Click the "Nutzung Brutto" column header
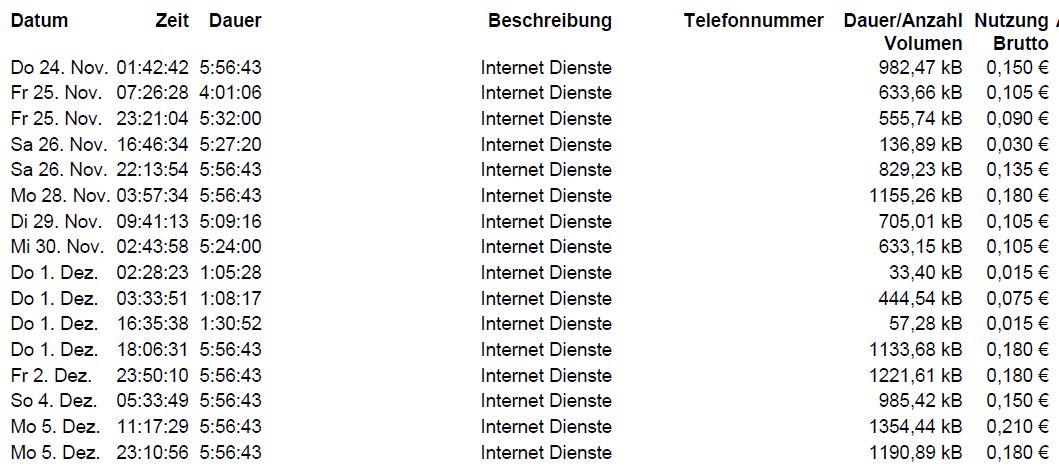 click(1014, 32)
